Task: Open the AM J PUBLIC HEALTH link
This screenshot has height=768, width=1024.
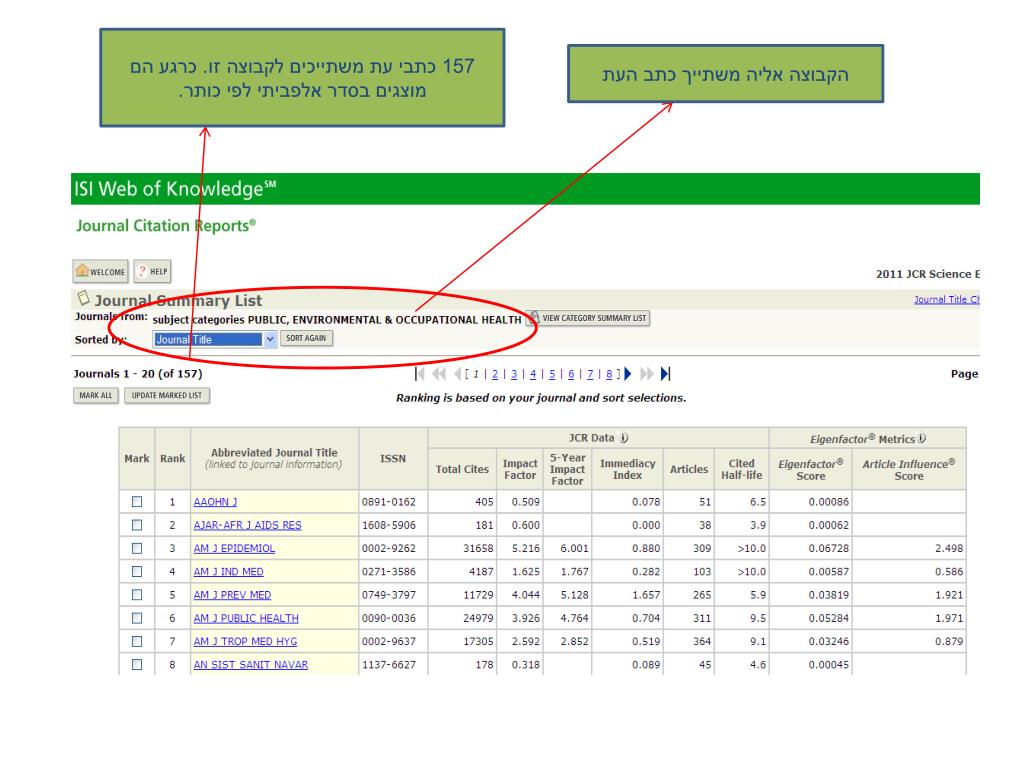Action: pos(246,618)
